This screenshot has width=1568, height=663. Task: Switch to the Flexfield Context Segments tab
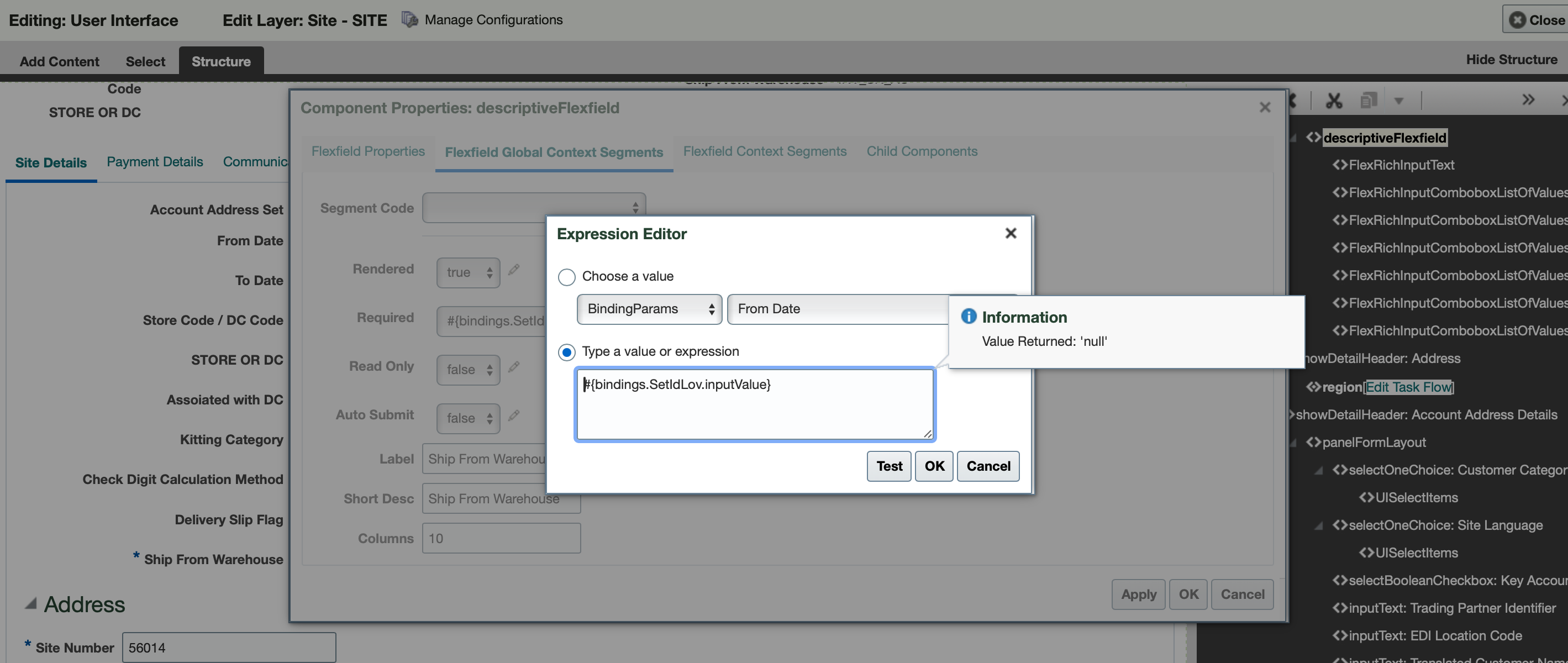click(x=765, y=151)
